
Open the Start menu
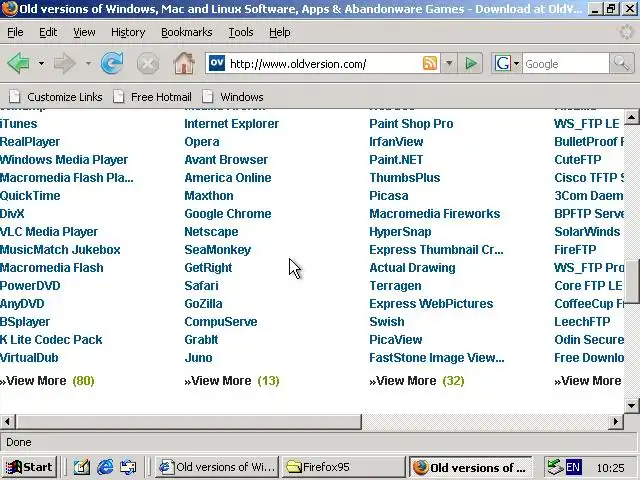(29, 467)
